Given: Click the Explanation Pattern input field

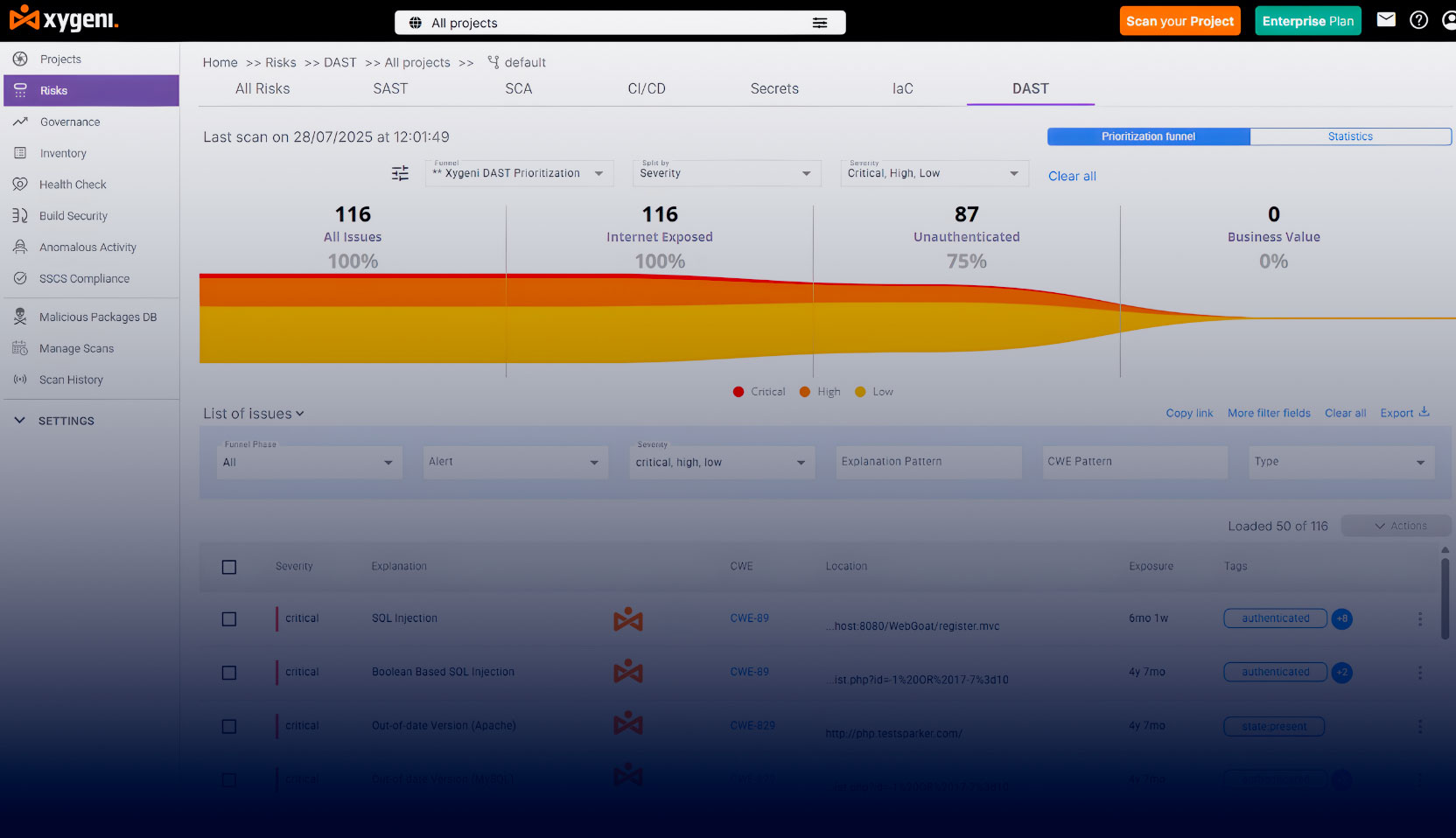Looking at the screenshot, I should (928, 462).
